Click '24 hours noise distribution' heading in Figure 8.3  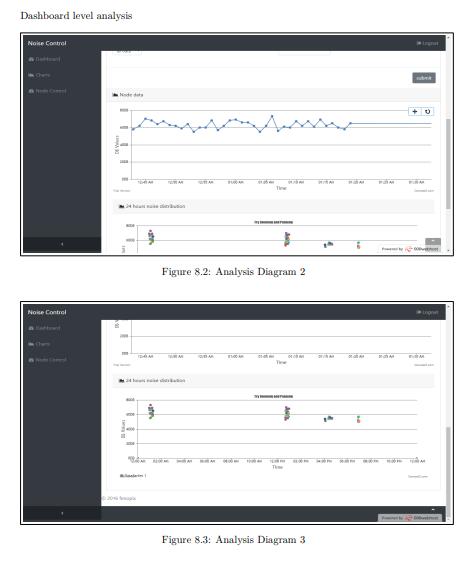click(155, 380)
